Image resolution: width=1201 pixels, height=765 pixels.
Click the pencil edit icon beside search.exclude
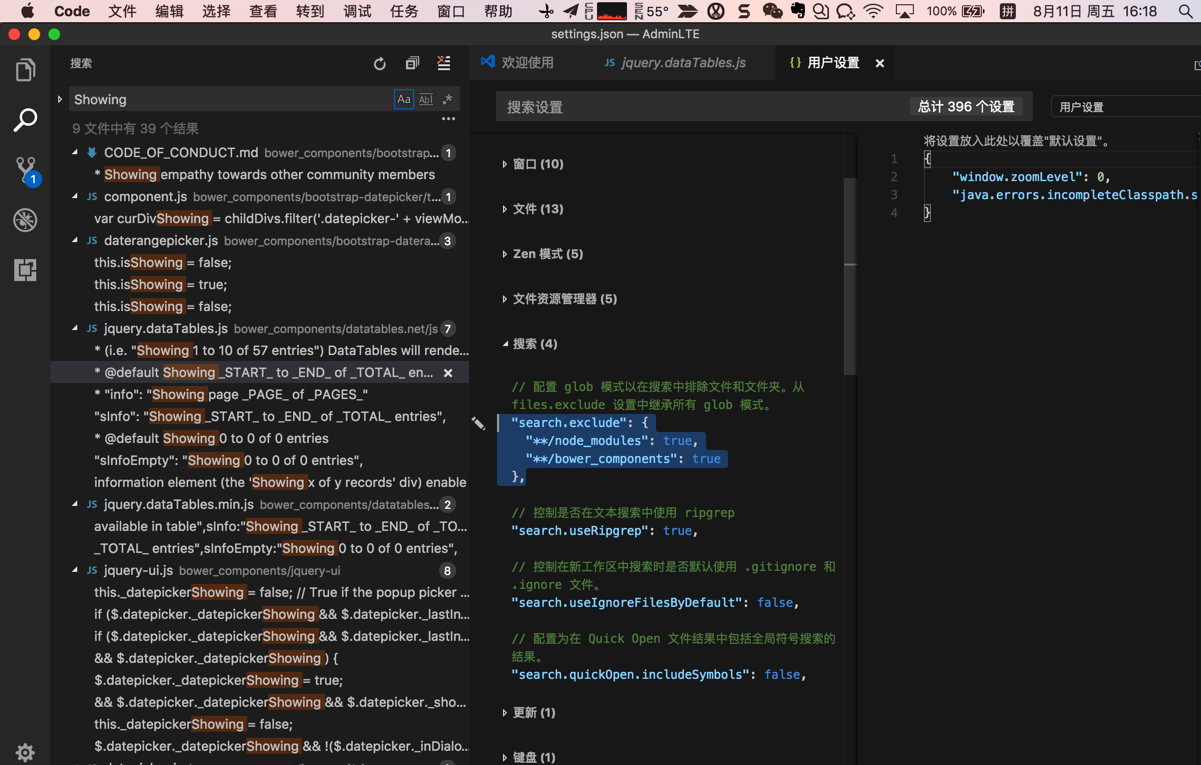tap(478, 424)
